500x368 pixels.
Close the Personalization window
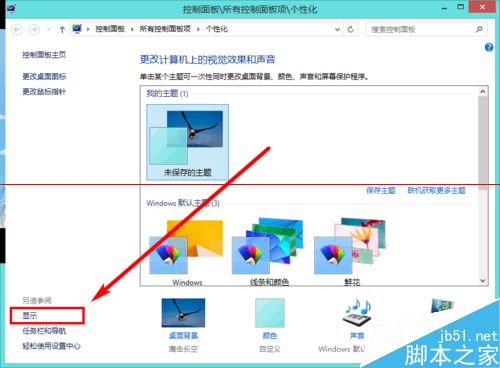click(482, 7)
